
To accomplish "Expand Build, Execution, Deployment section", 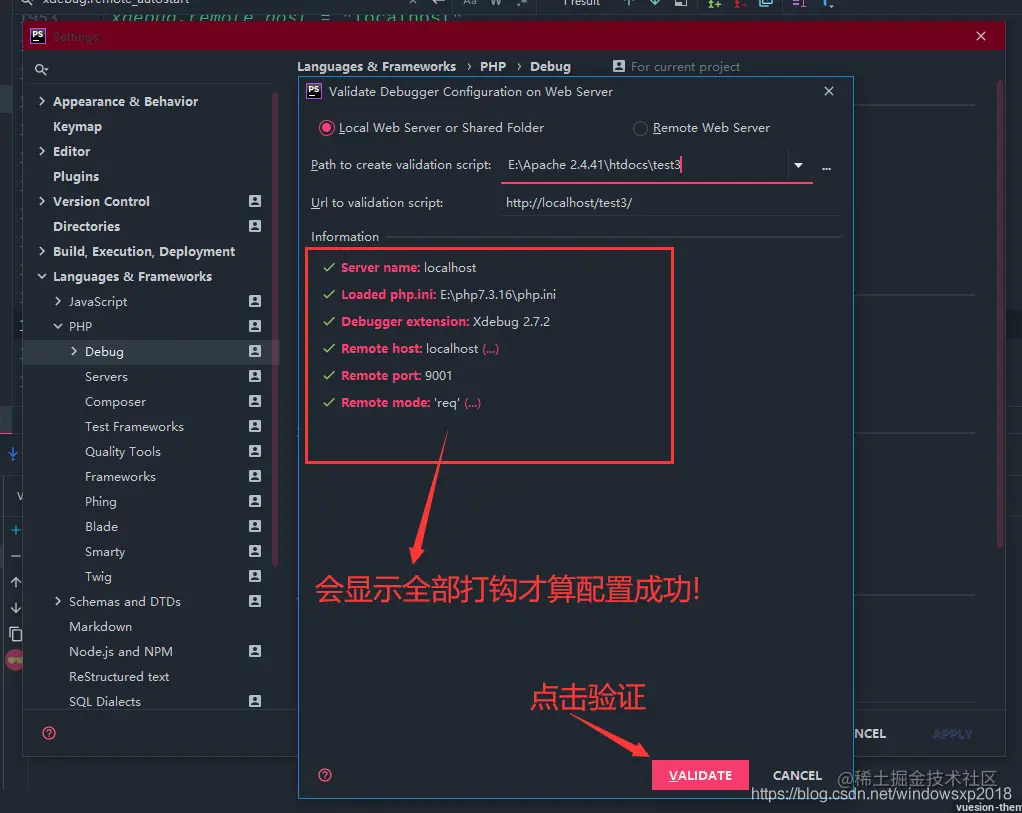I will [x=42, y=252].
